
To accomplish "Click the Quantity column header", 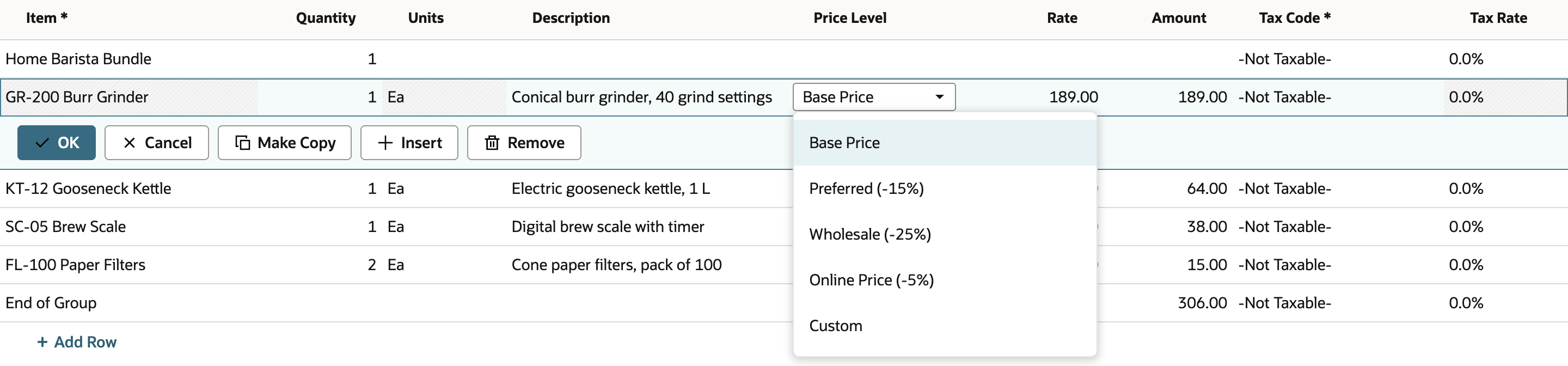I will click(x=326, y=17).
